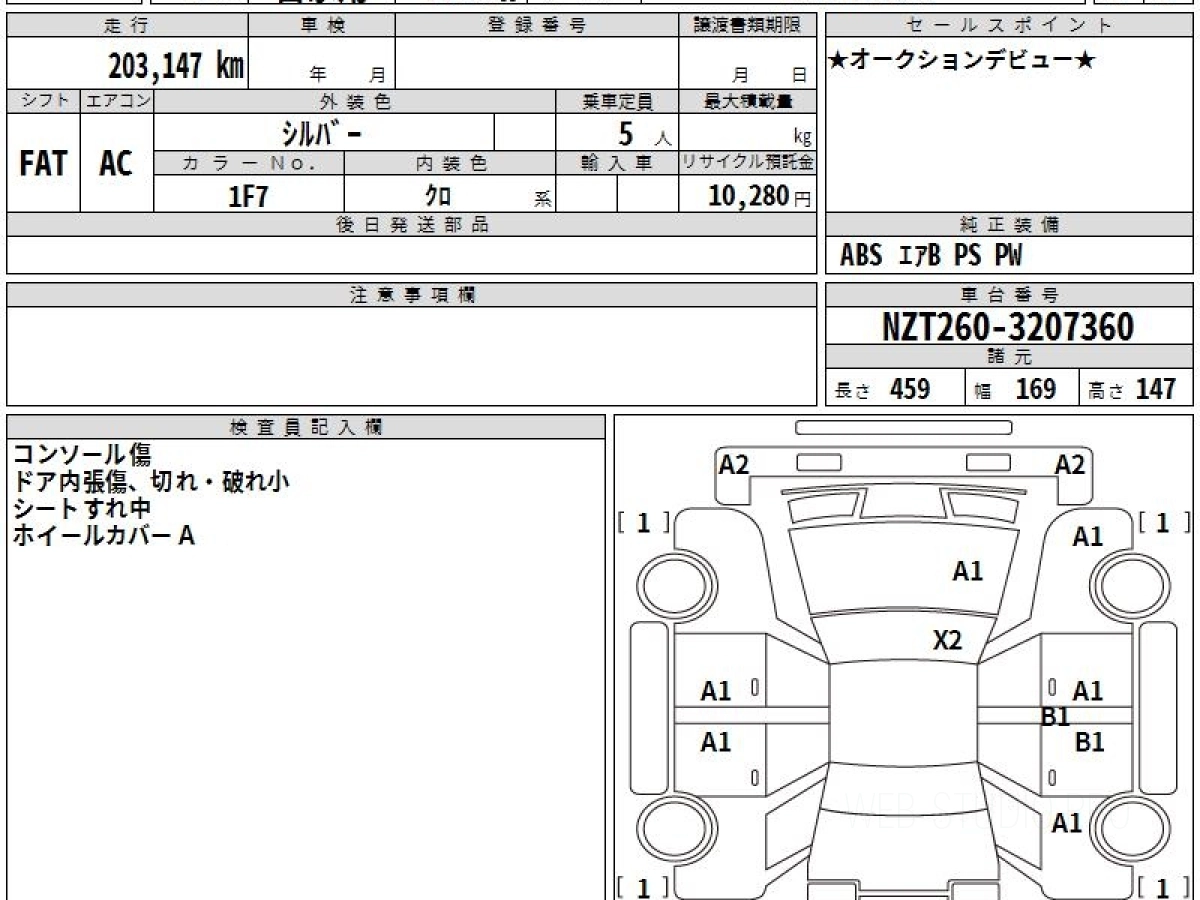Click the エアコン header cell
The width and height of the screenshot is (1200, 900).
(117, 101)
